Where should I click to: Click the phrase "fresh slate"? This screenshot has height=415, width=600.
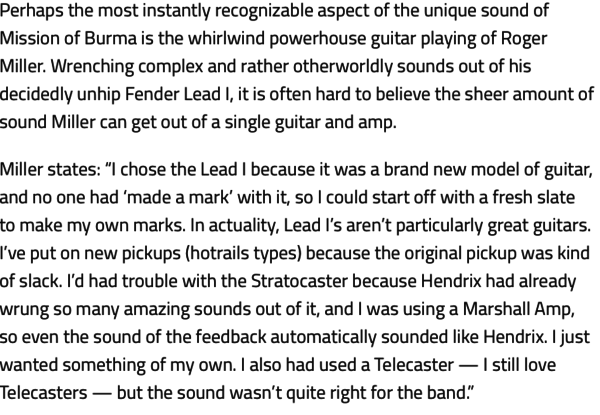pyautogui.click(x=533, y=197)
